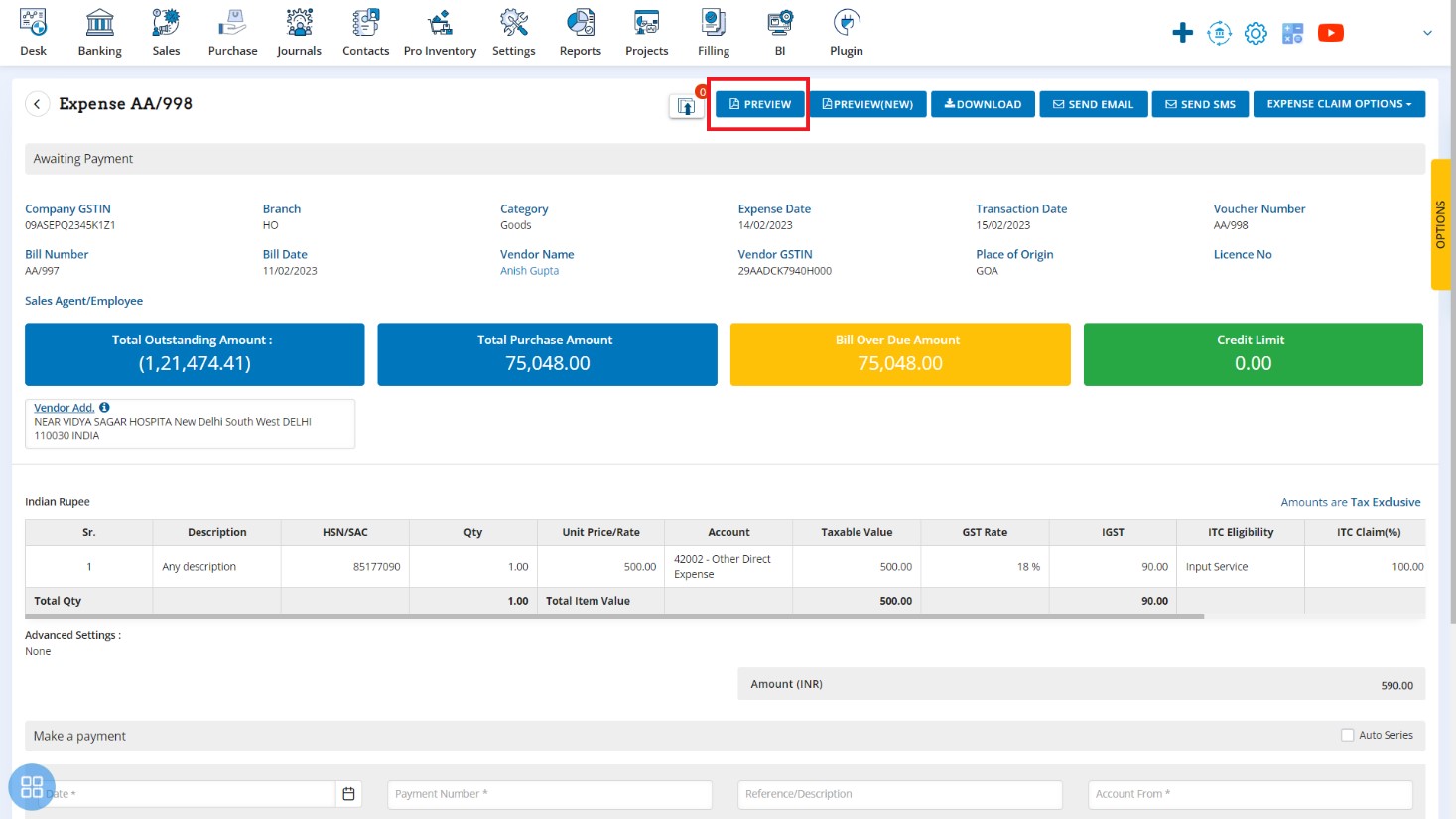Click the 'Make a payment' section header

pos(725,736)
